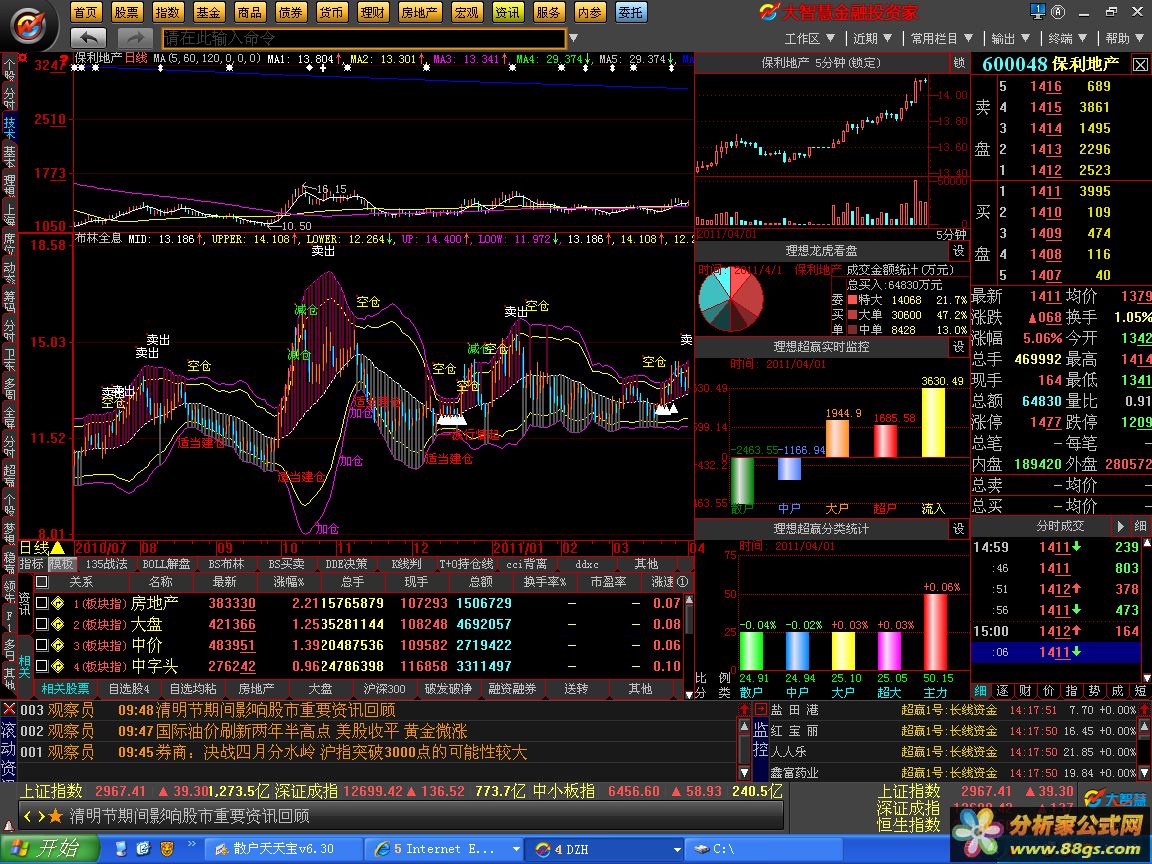The image size is (1152, 864).
Task: Open 设 settings for 理想超赢实时监控
Action: coord(959,346)
